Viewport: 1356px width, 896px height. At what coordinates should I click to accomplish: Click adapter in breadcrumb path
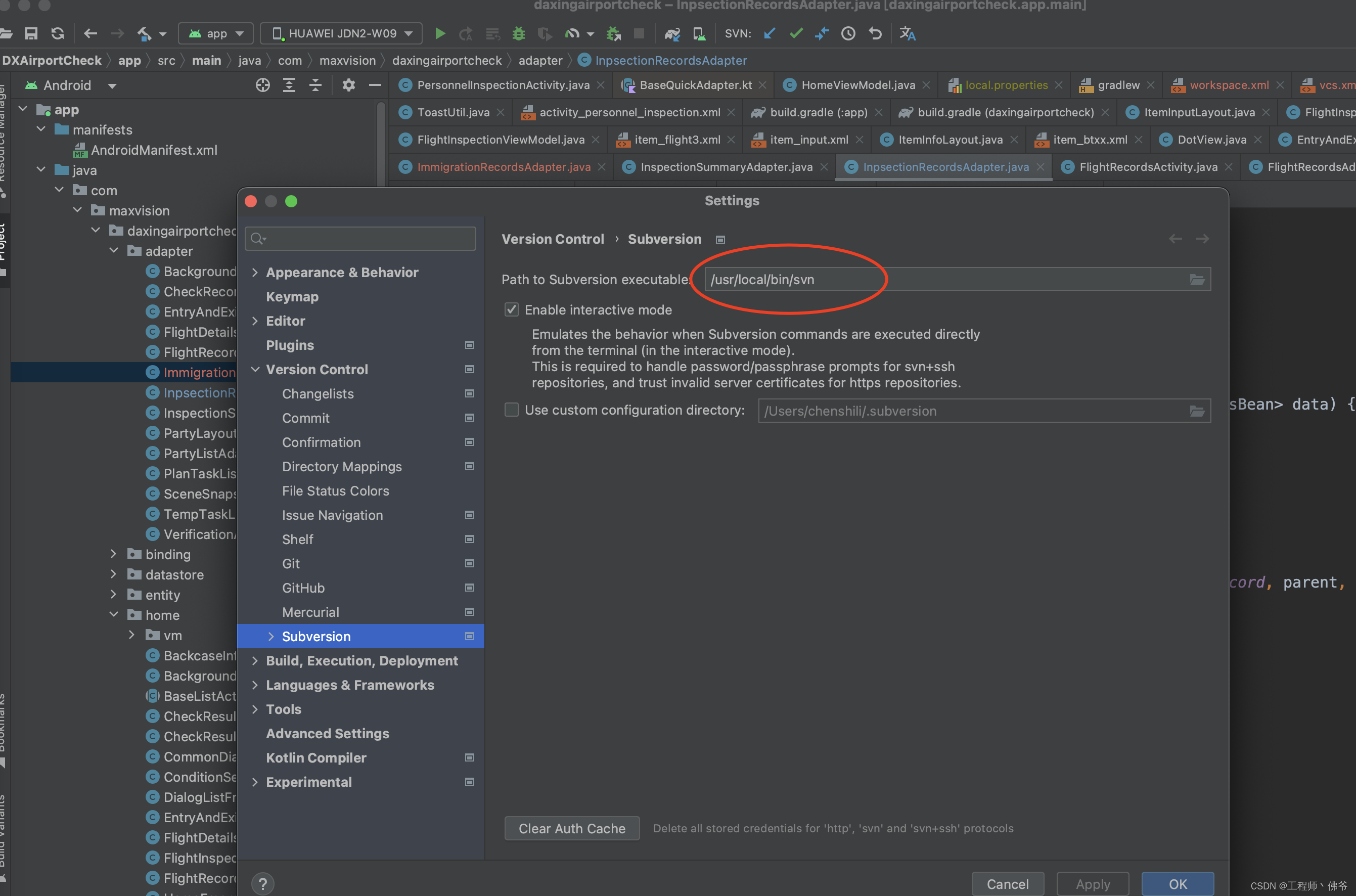[x=540, y=61]
